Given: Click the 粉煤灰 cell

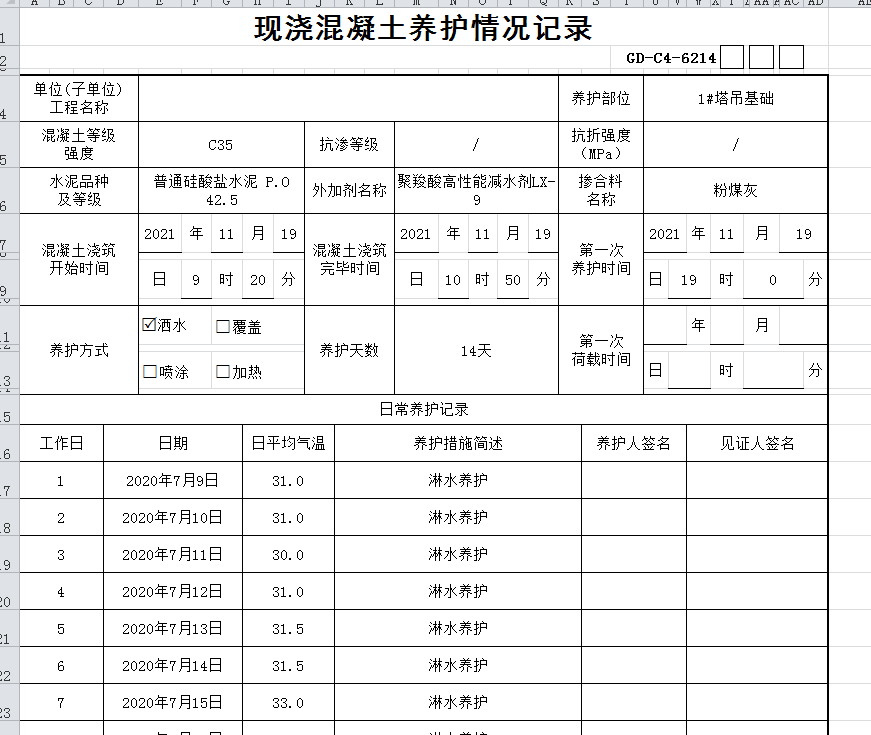Looking at the screenshot, I should [735, 191].
